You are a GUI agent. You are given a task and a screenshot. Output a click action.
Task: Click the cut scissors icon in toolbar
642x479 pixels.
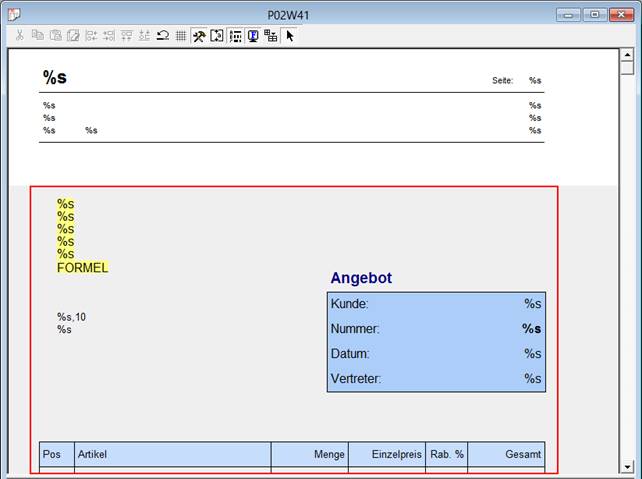19,35
